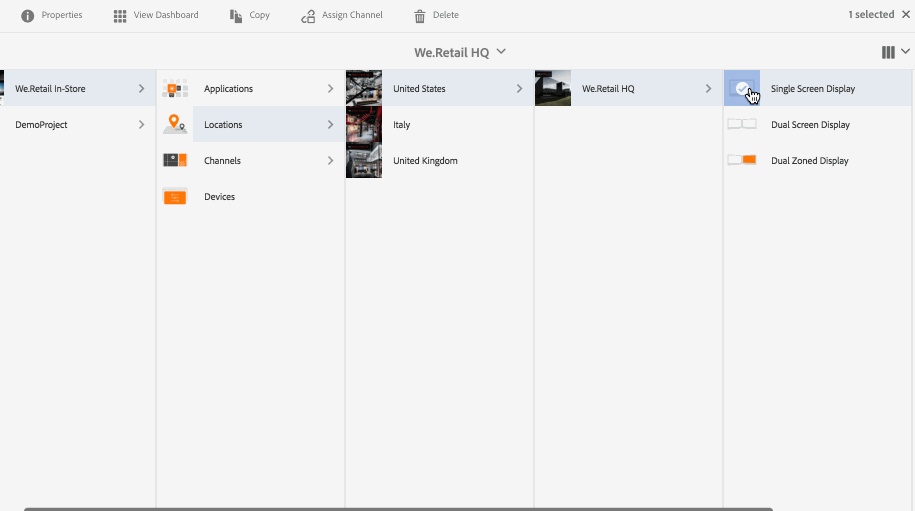
Task: Expand Locations chevron
Action: tap(330, 124)
